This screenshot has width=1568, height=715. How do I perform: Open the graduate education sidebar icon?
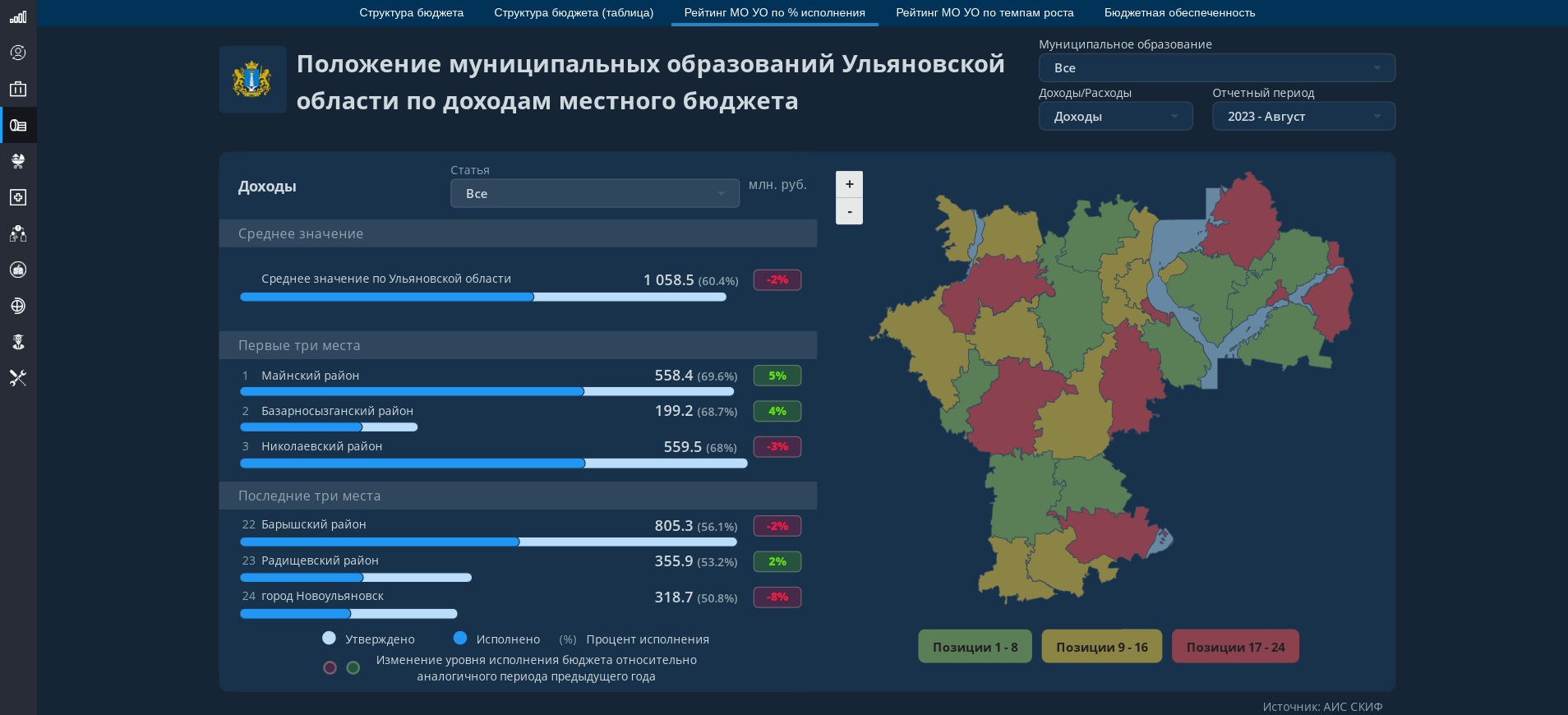point(18,342)
